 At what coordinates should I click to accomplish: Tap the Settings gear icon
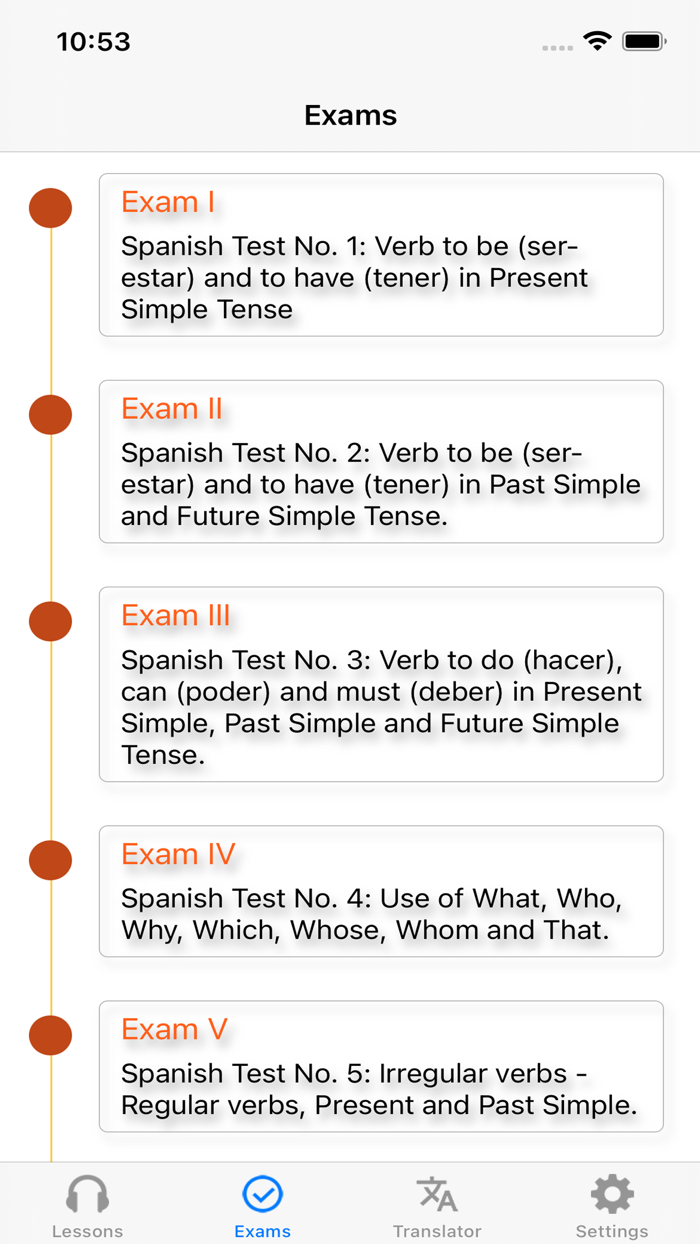tap(612, 1192)
